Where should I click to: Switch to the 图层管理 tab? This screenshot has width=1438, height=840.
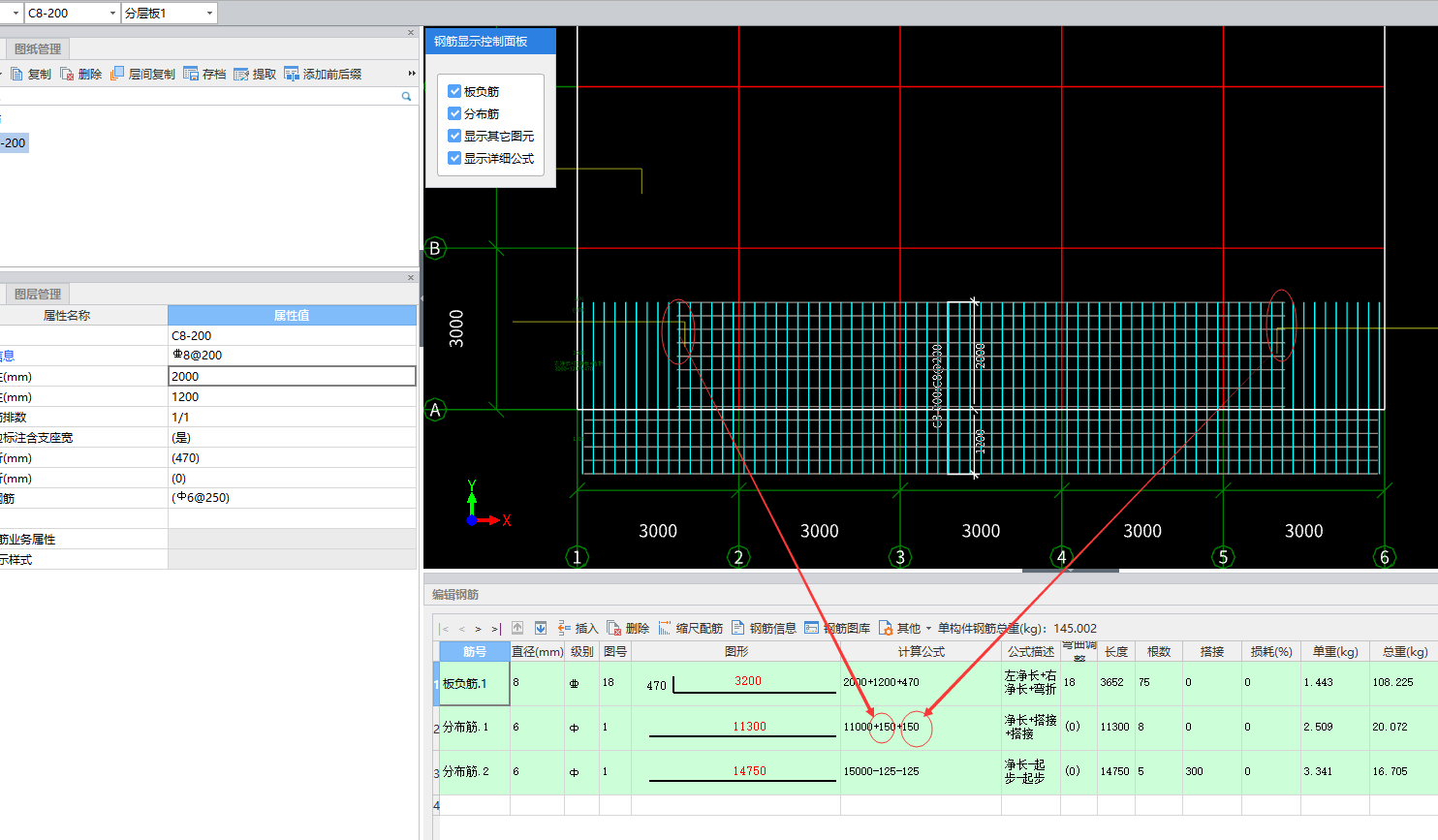(x=37, y=294)
